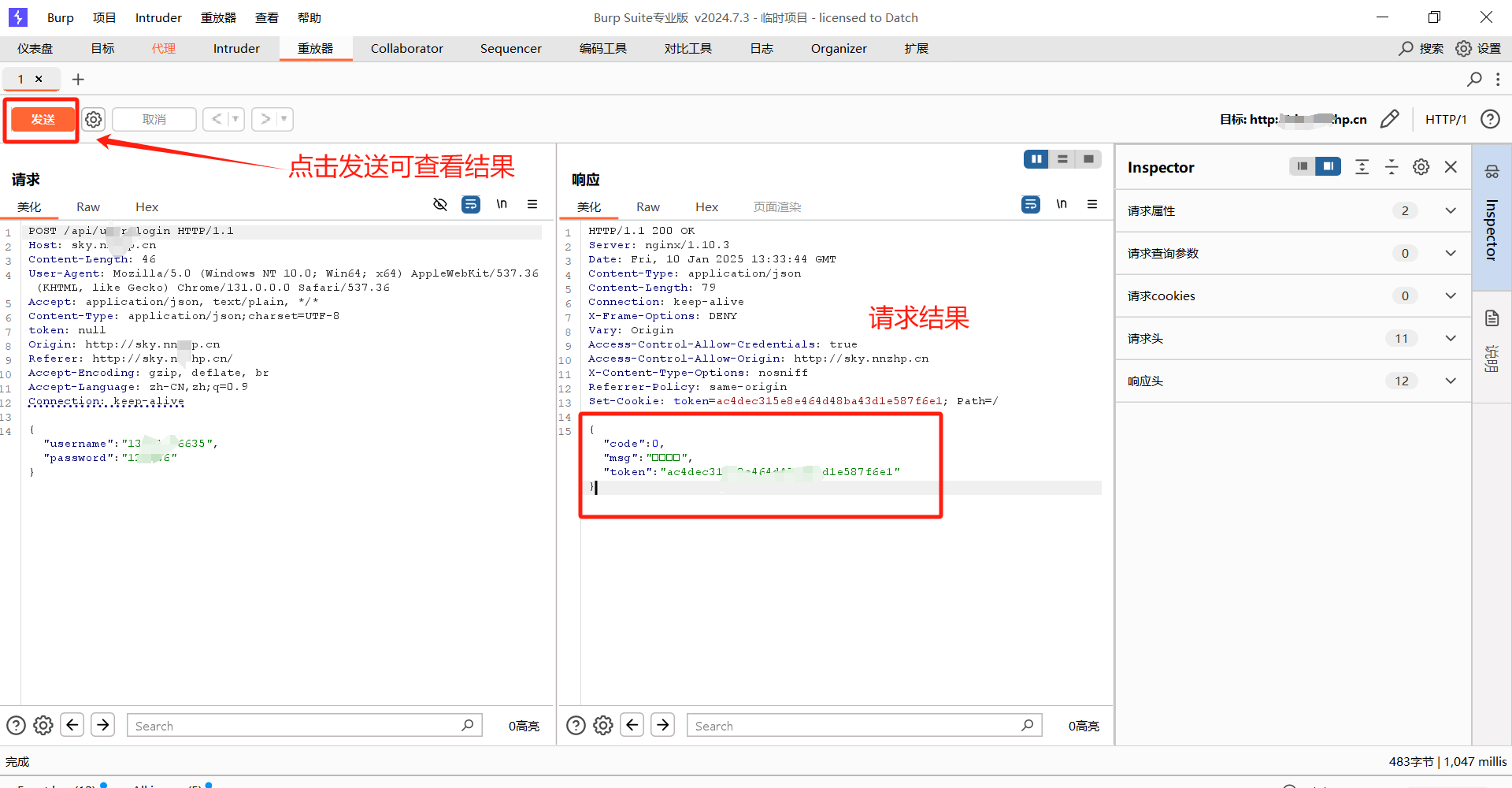Open the notes side panel icon
This screenshot has height=788, width=1512.
click(1492, 318)
